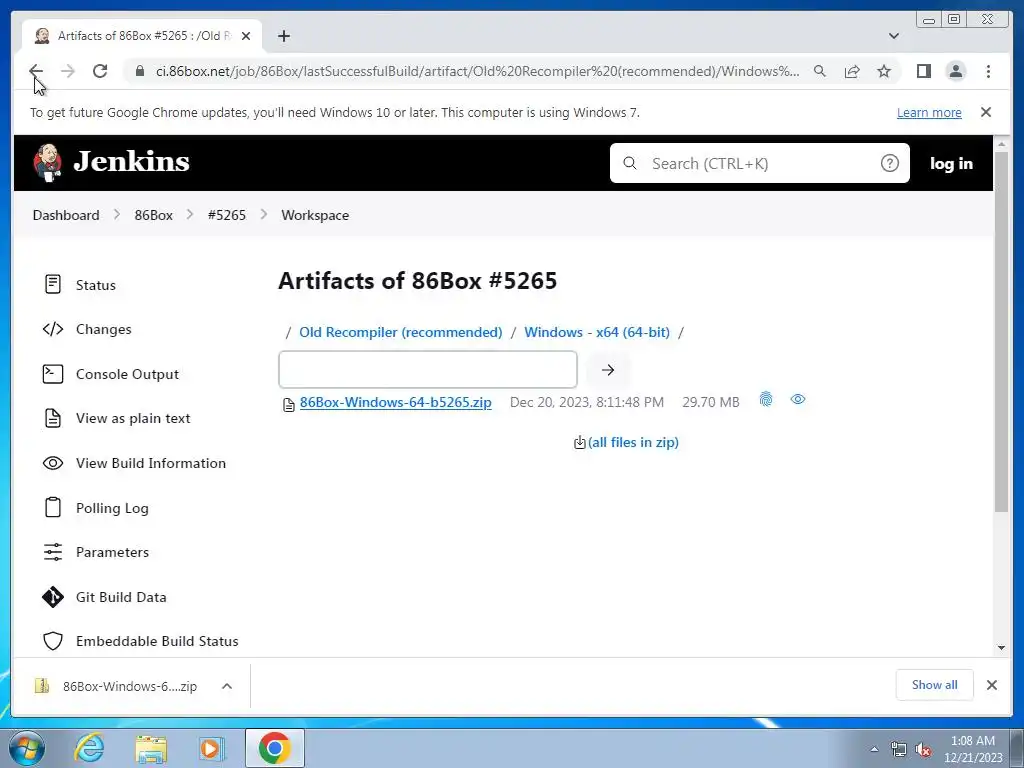
Task: Open Windows Explorer from taskbar
Action: 151,748
